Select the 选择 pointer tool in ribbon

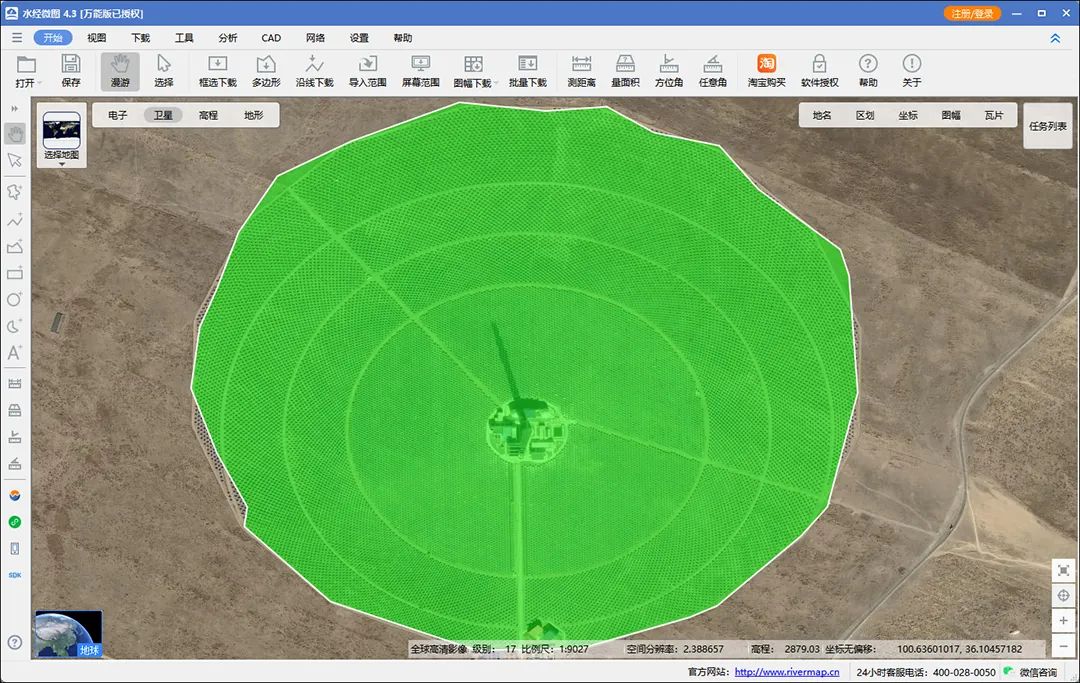pos(163,72)
